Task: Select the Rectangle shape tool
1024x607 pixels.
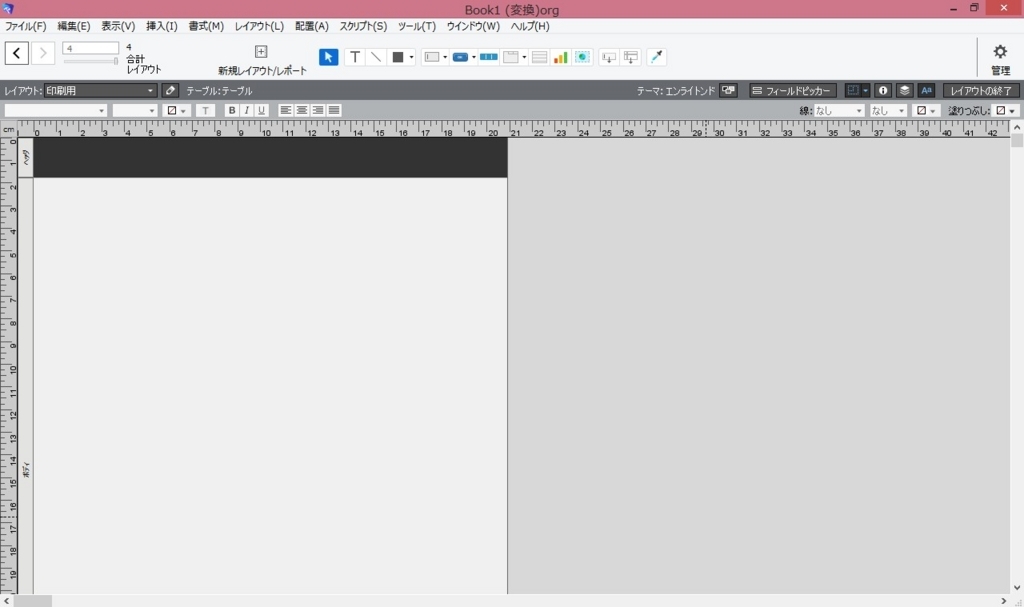Action: click(x=398, y=57)
